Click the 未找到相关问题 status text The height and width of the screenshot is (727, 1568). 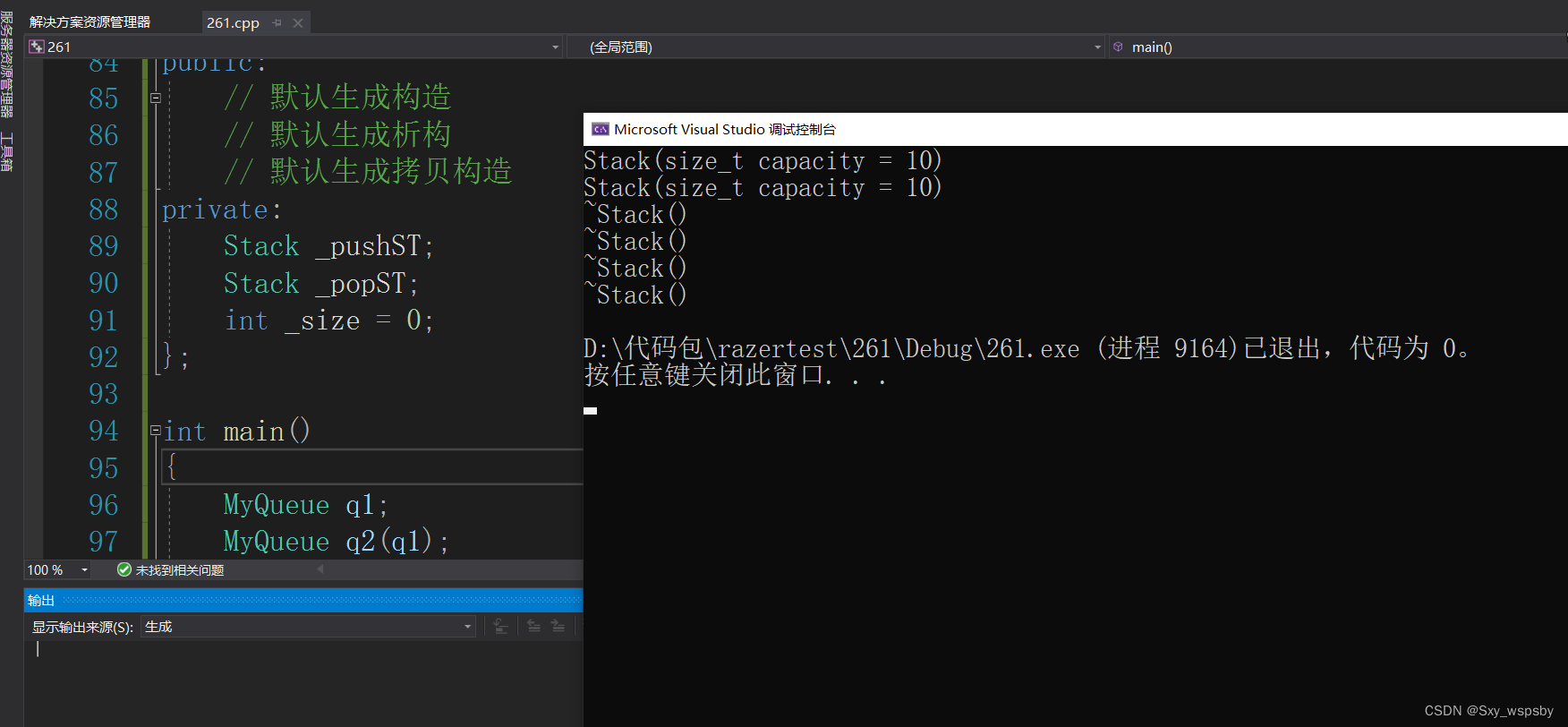tap(180, 570)
